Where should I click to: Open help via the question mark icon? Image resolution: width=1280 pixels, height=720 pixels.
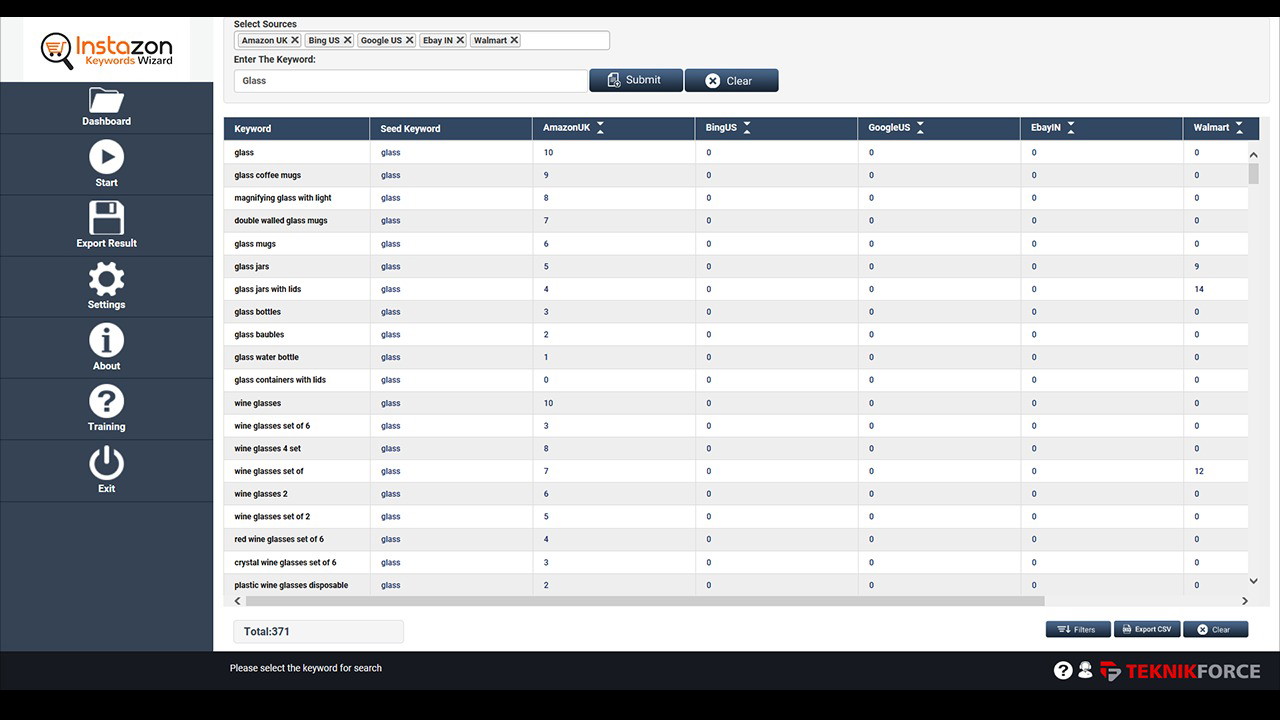point(1062,669)
